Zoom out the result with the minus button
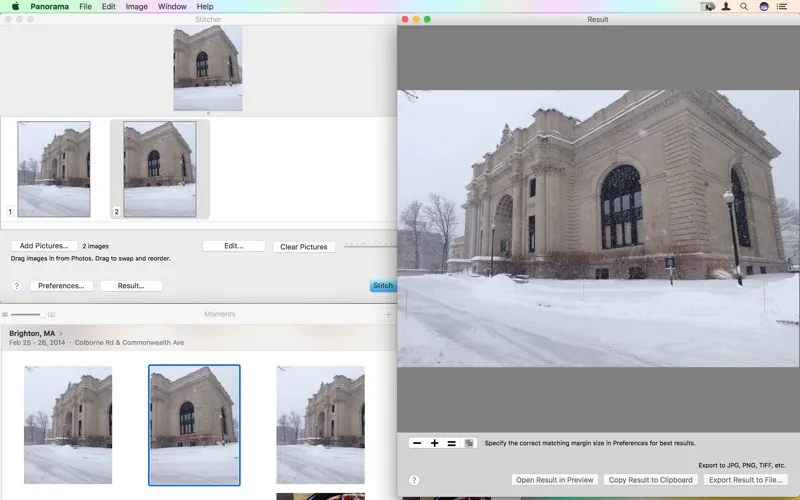This screenshot has height=500, width=800. point(417,443)
